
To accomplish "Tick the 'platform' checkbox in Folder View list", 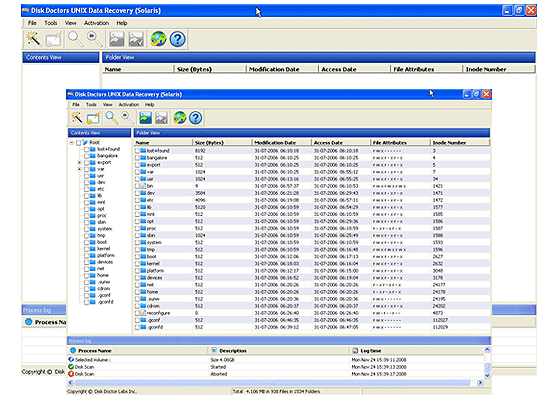I will point(137,270).
